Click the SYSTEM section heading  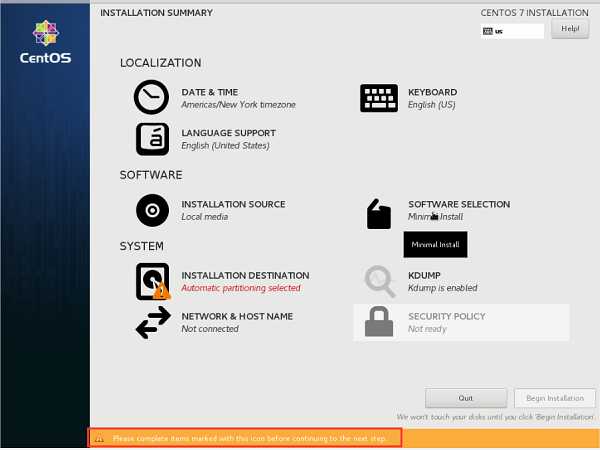click(x=142, y=246)
